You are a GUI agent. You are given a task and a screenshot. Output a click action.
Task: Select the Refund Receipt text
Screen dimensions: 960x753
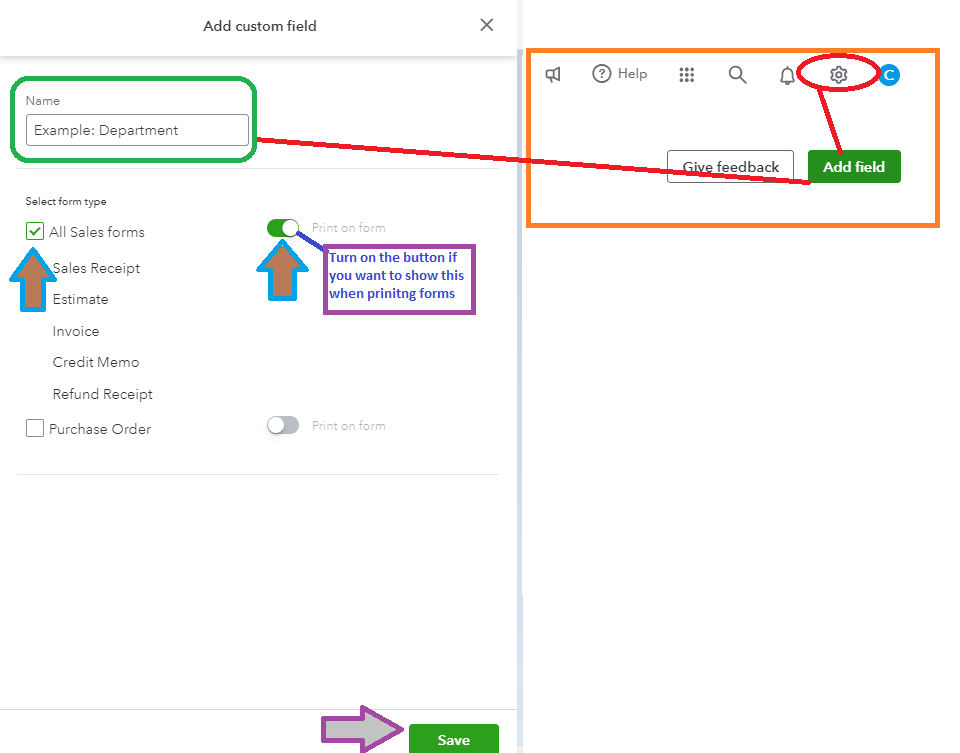tap(102, 394)
